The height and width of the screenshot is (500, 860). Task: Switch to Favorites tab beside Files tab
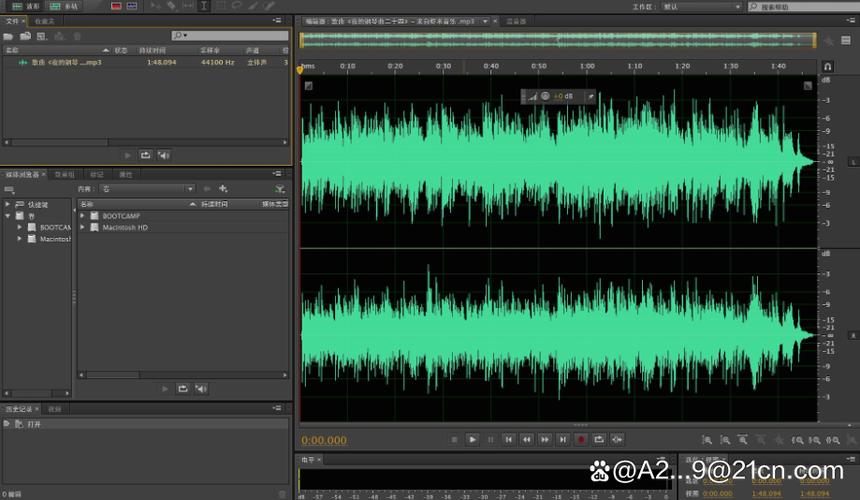(x=44, y=21)
